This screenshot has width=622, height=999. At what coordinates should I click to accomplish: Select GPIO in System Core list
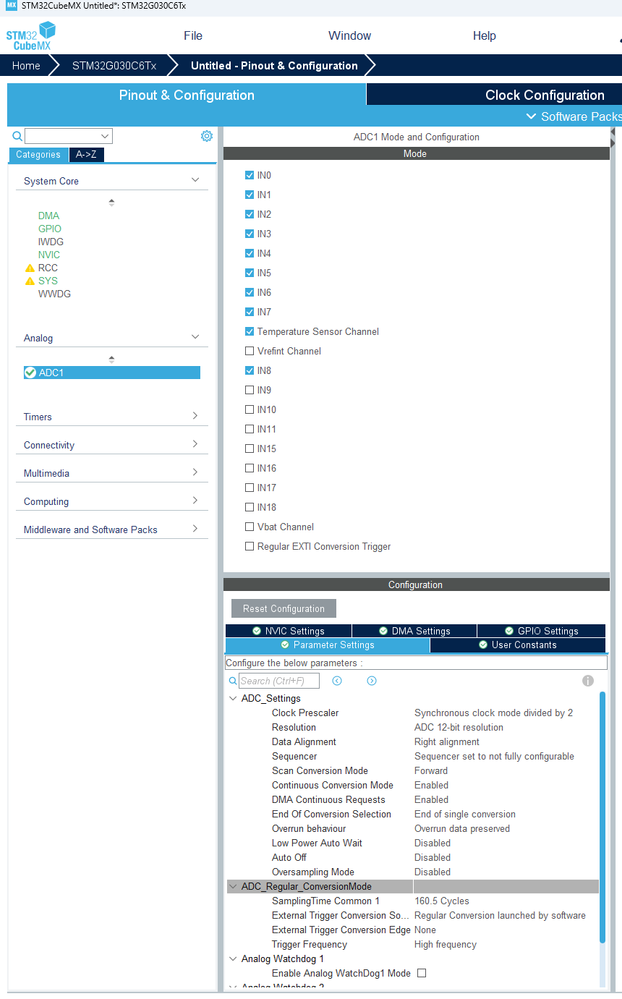point(50,229)
